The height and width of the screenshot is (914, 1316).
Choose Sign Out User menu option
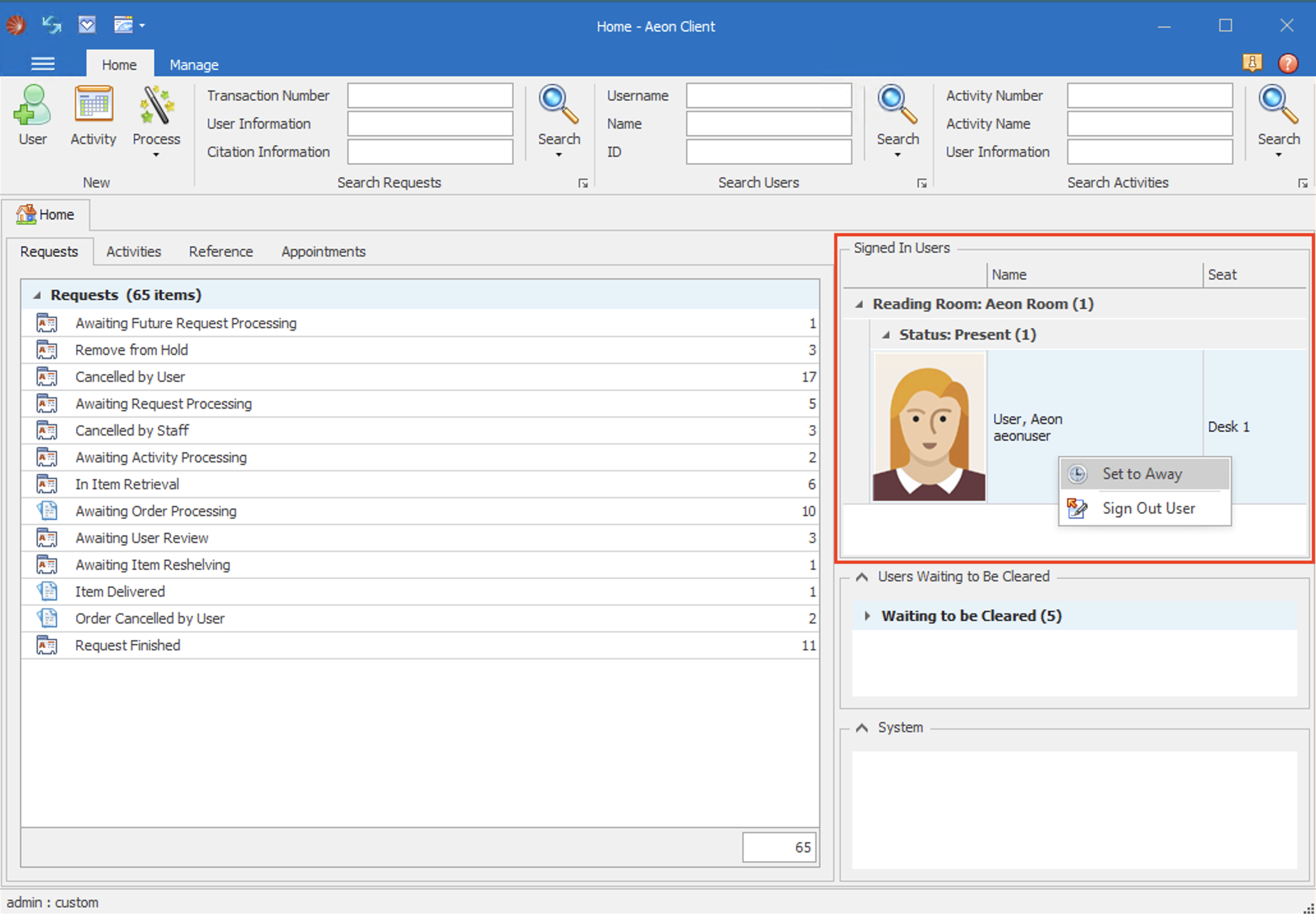point(1148,508)
